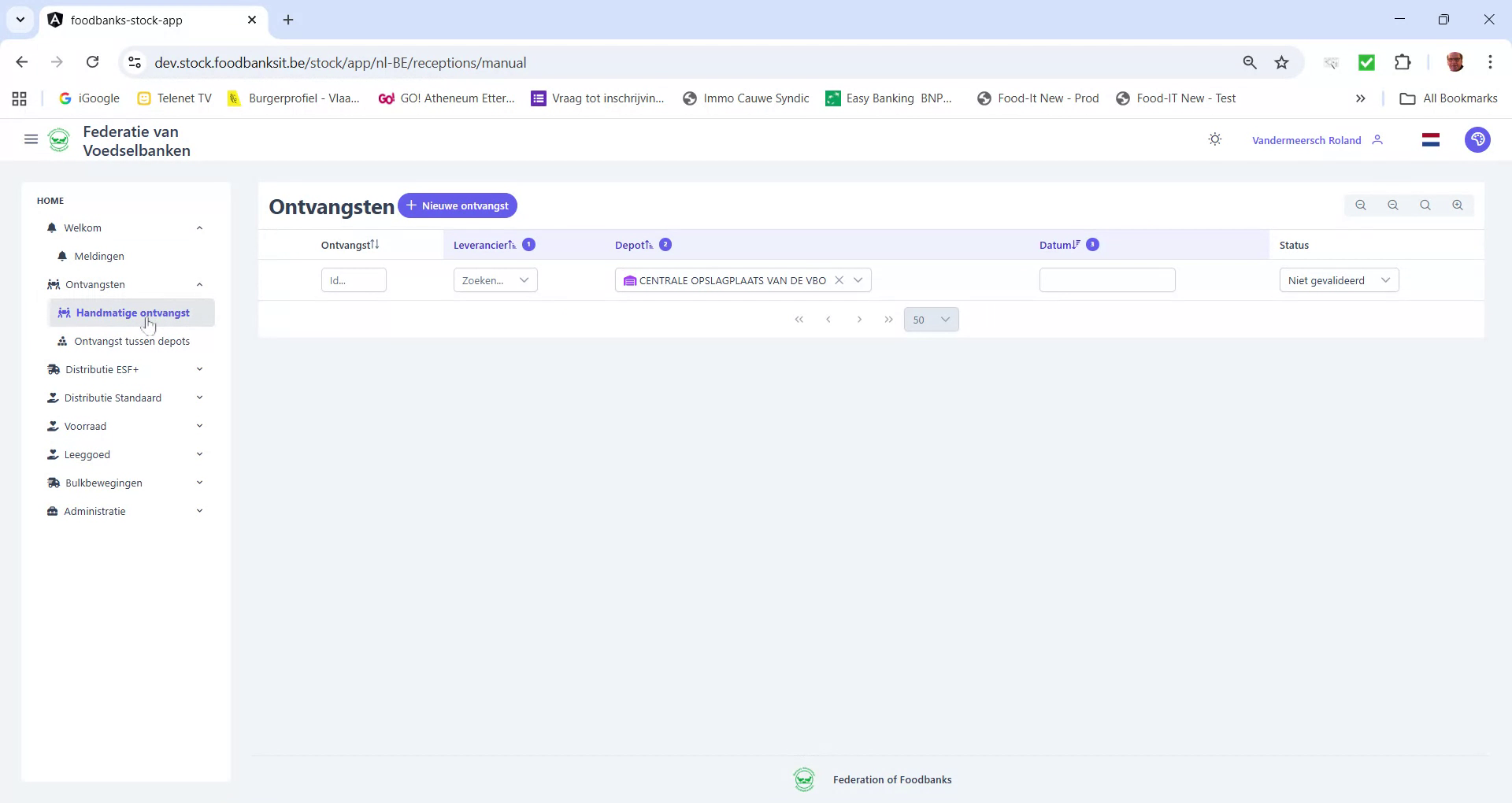Clear the CENTRALE OPSLAGPLAATS VAN DE VBO filter
Viewport: 1512px width, 803px height.
(840, 279)
